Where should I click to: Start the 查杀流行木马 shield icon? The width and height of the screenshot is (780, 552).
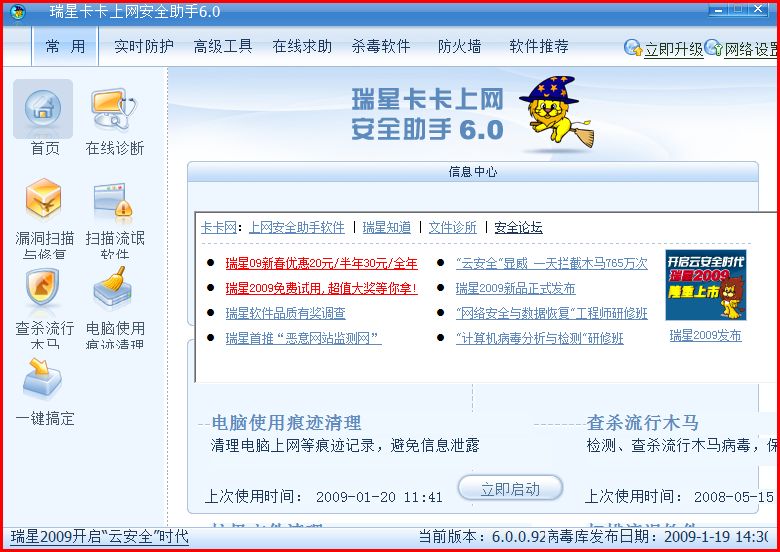43,287
